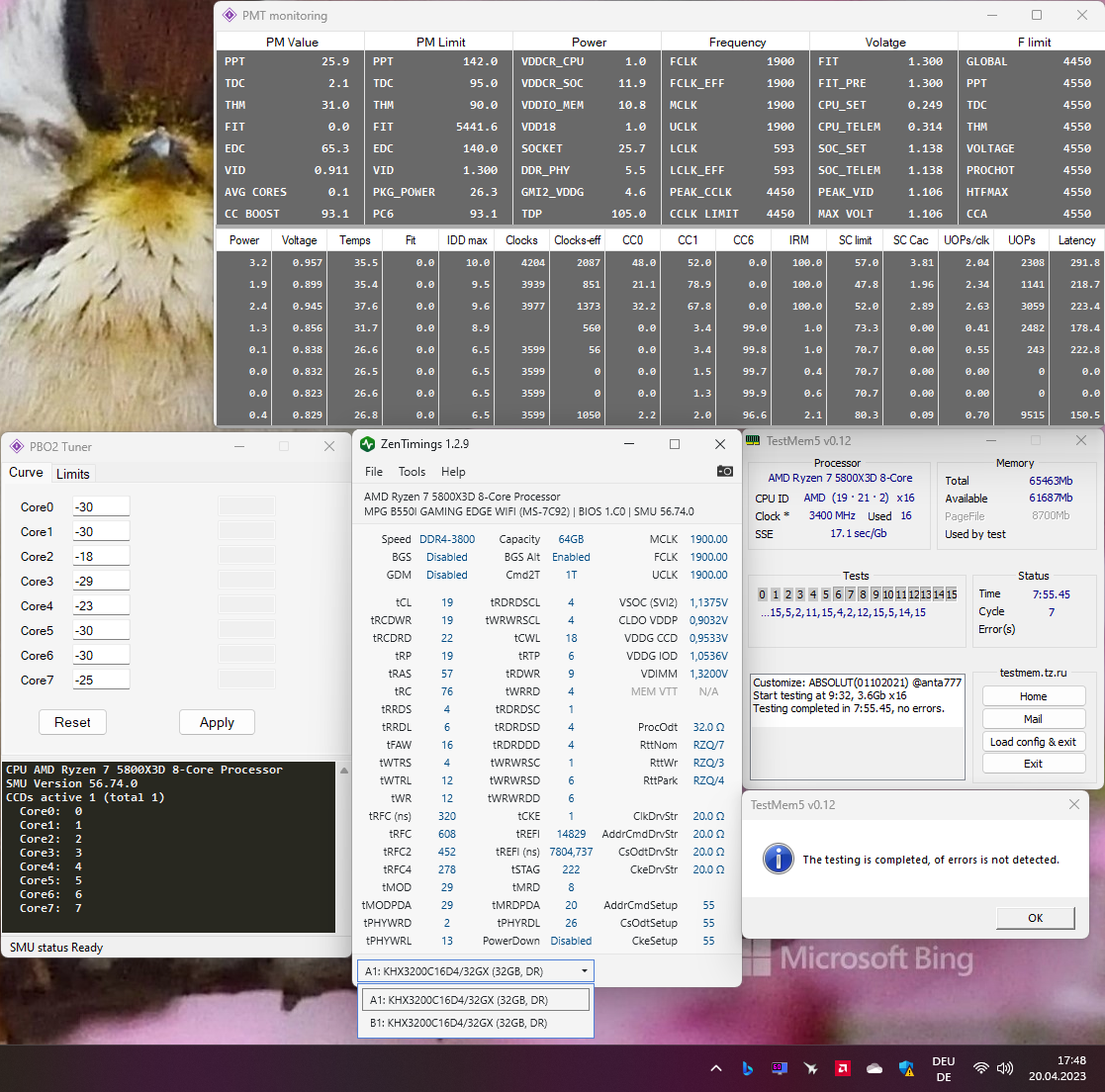Click the Core1 curve value field

[102, 531]
